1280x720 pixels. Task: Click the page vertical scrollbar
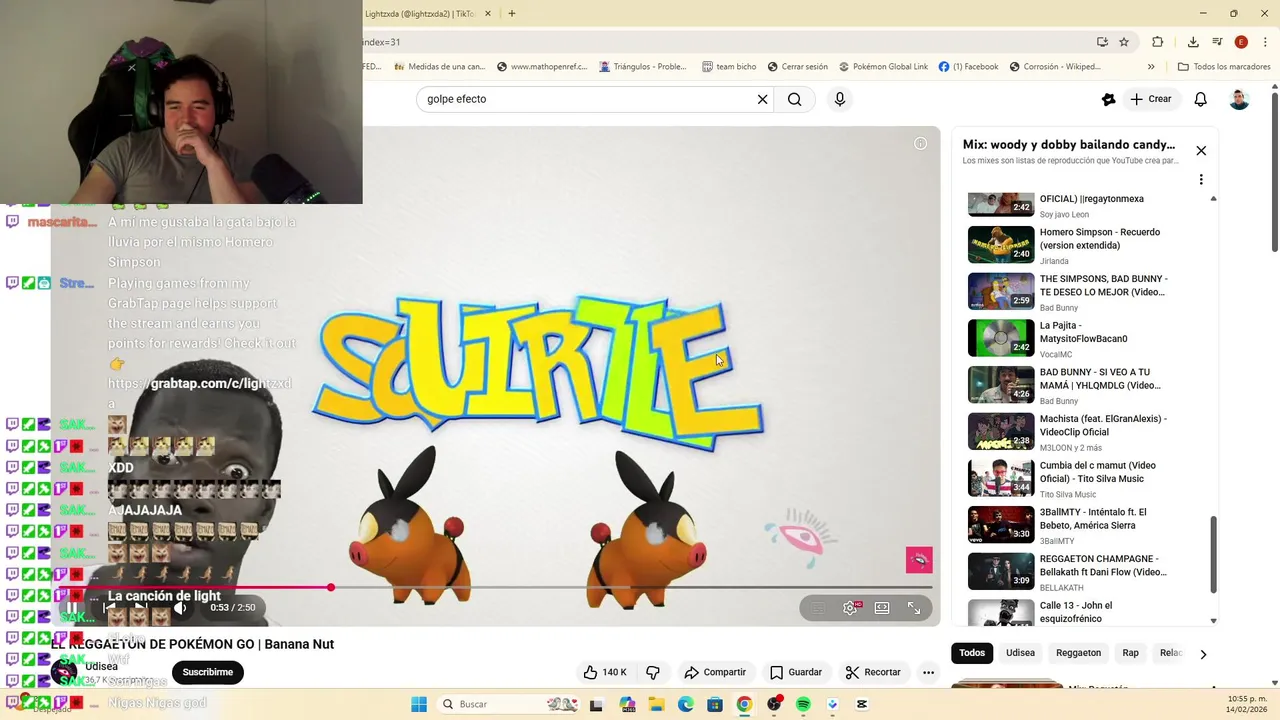pyautogui.click(x=1275, y=172)
